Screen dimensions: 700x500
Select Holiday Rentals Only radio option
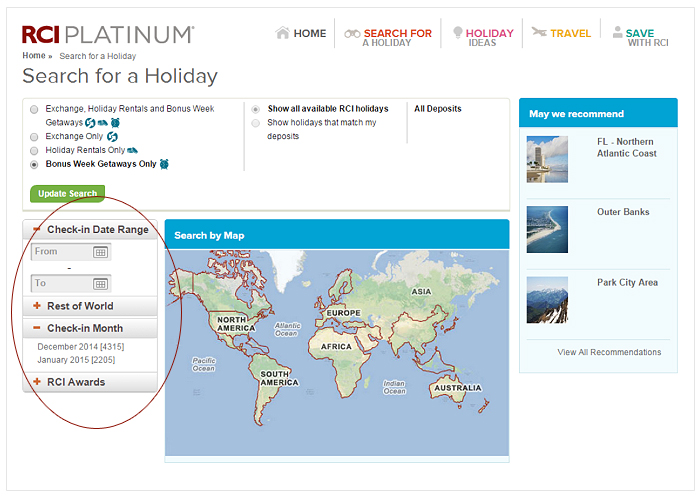[35, 150]
